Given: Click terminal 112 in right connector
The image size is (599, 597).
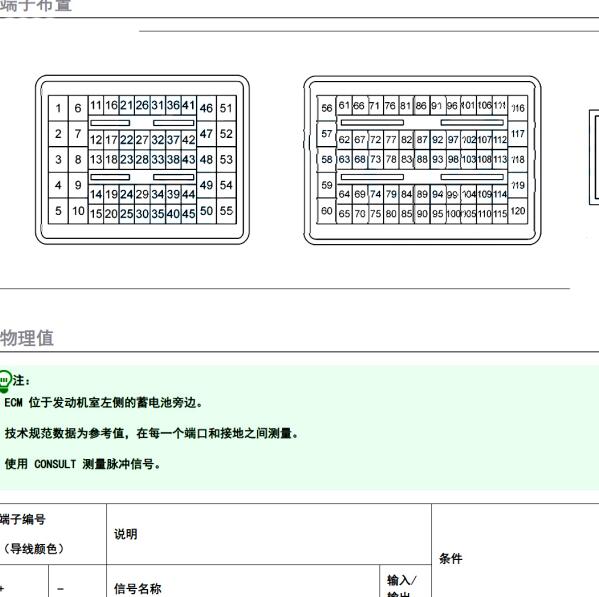Looking at the screenshot, I should pos(500,140).
